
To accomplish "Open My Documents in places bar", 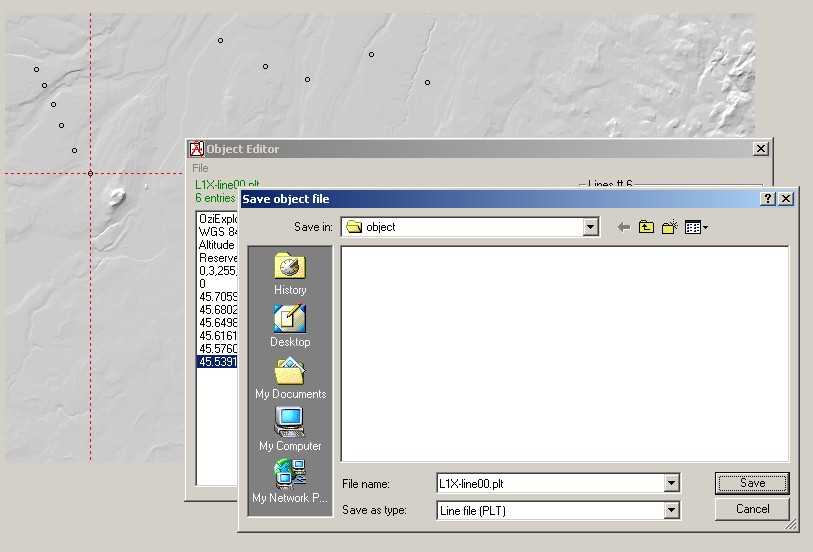I will coord(289,377).
